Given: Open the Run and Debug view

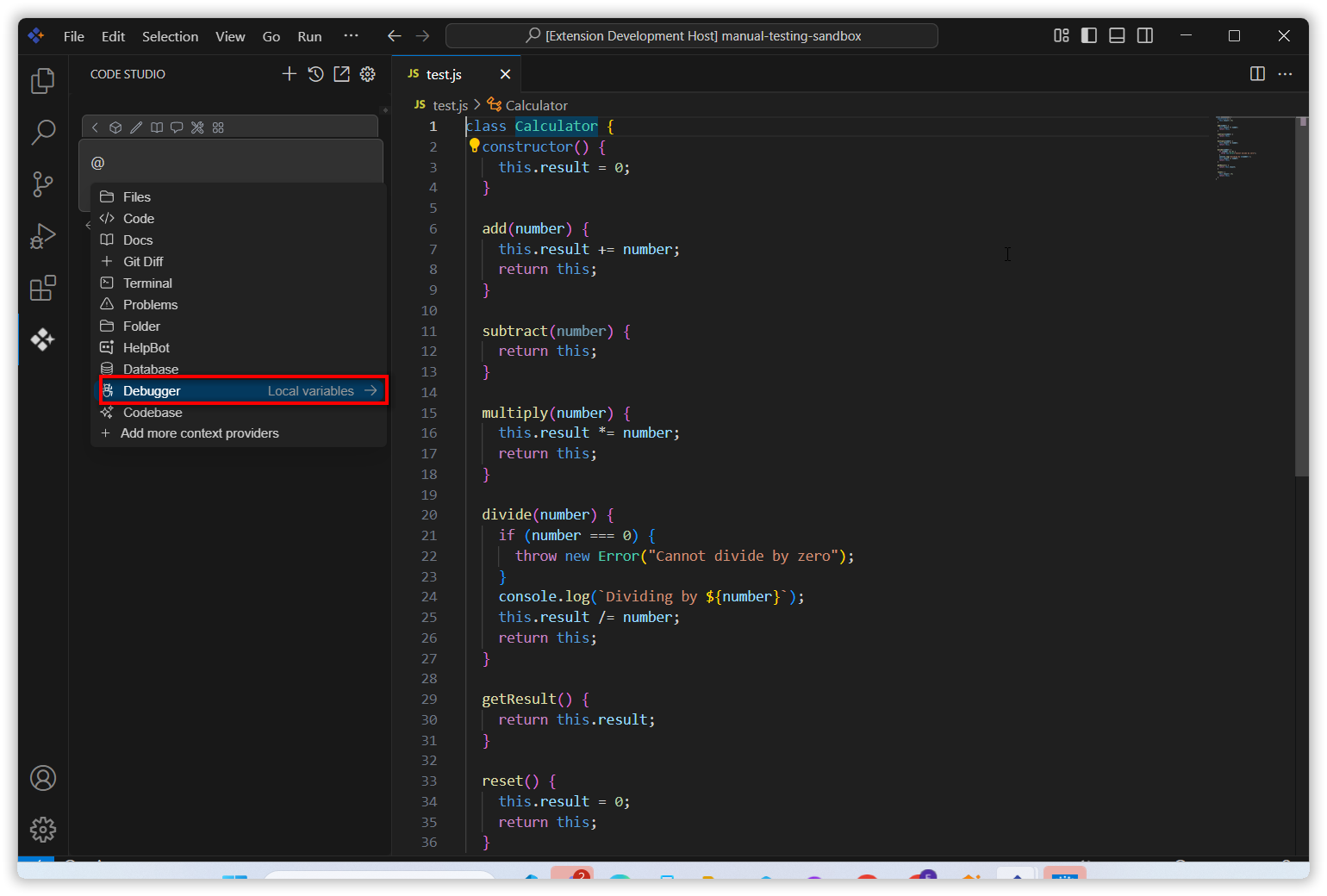Looking at the screenshot, I should click(x=43, y=235).
